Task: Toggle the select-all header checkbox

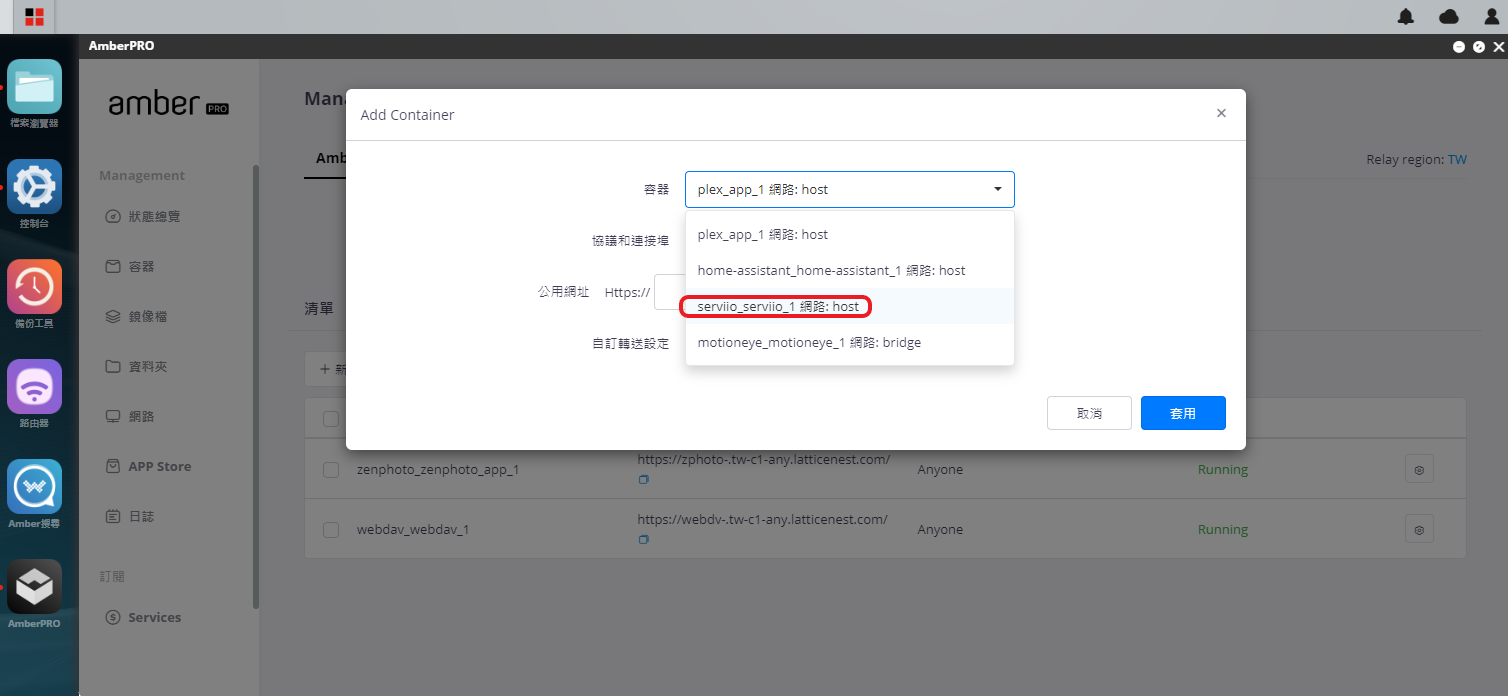Action: pos(331,419)
